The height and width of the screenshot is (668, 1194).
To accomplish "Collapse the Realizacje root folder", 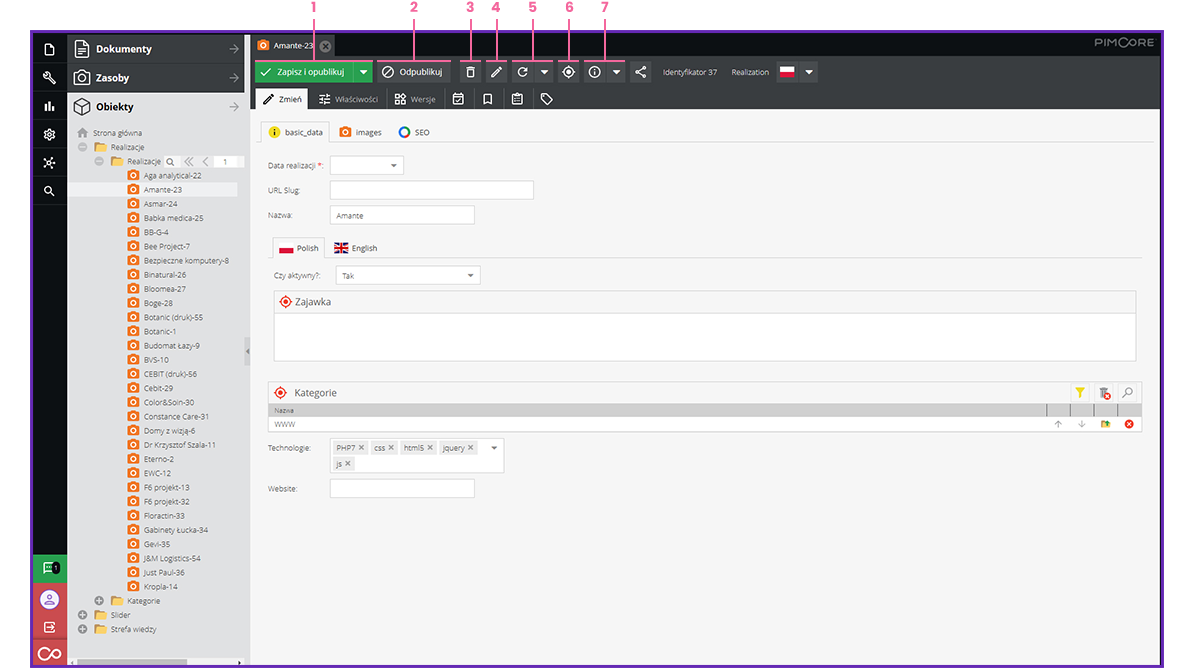I will pyautogui.click(x=82, y=147).
